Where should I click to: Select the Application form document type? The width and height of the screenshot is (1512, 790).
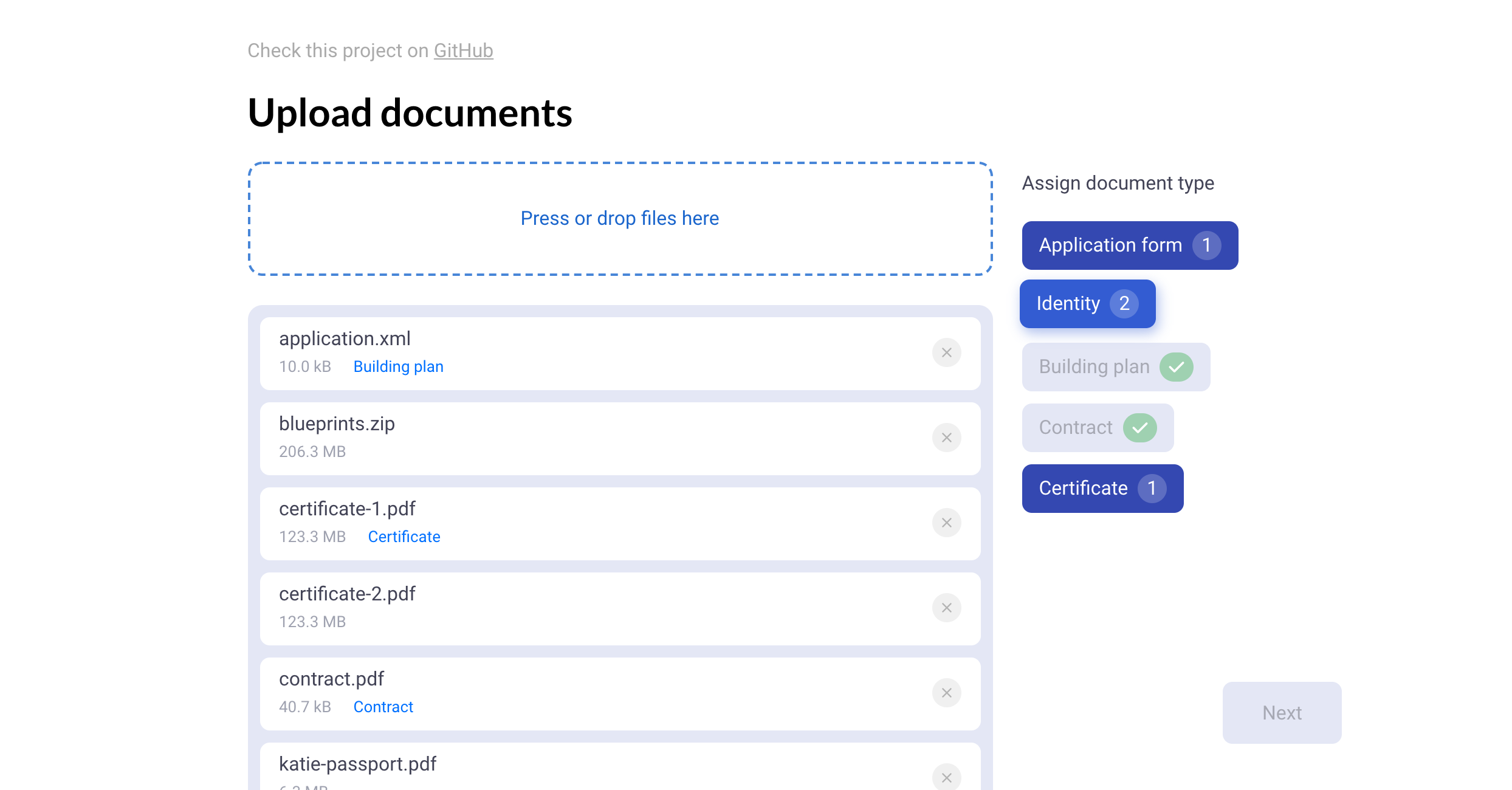point(1128,244)
